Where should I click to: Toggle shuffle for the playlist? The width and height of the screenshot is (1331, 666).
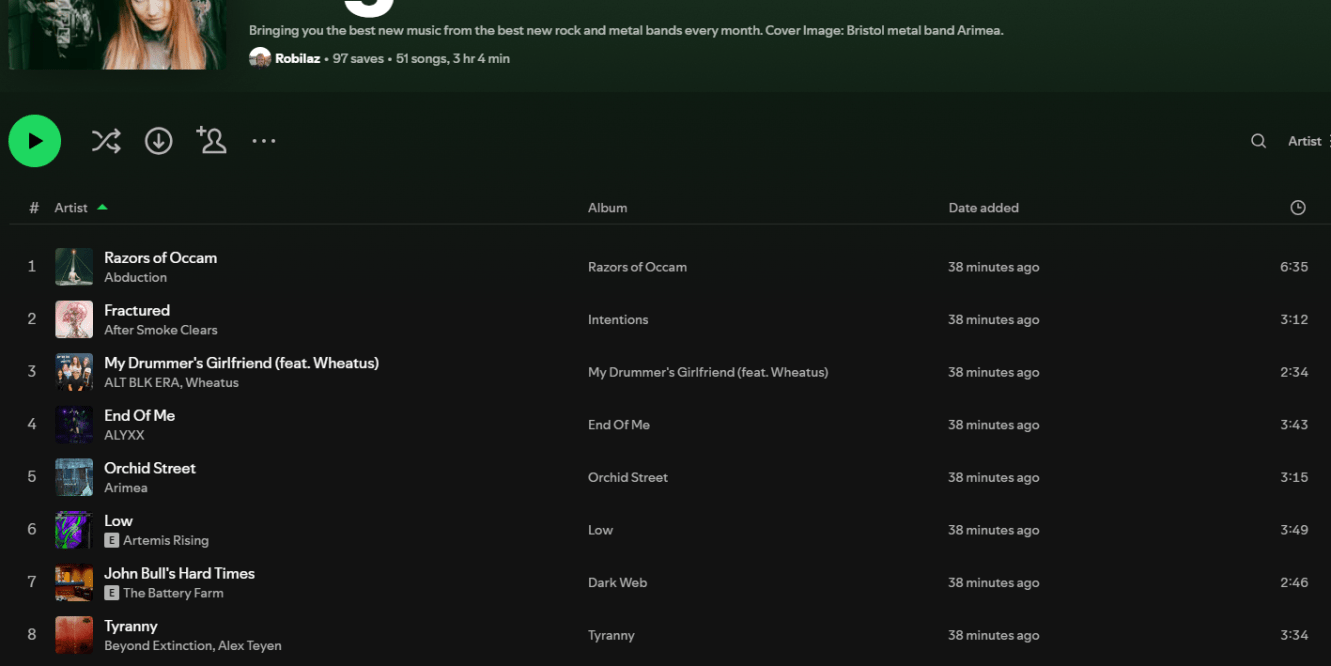point(106,141)
